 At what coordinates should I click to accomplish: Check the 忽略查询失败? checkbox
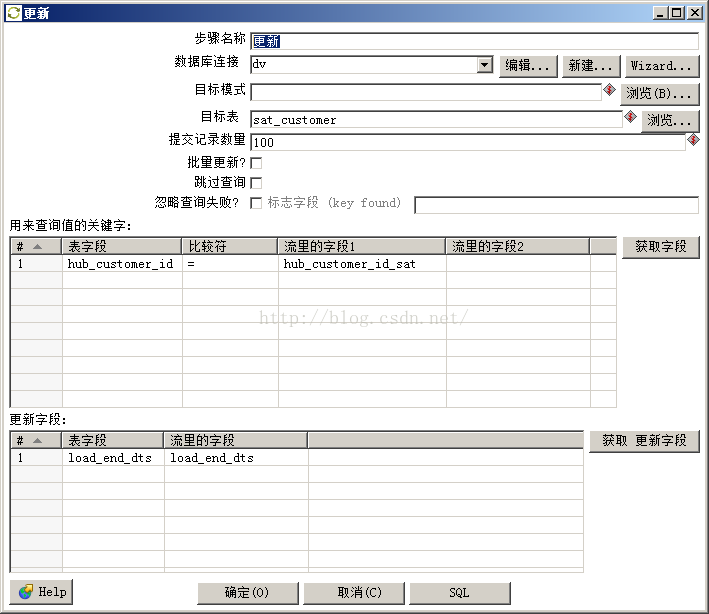(x=256, y=203)
